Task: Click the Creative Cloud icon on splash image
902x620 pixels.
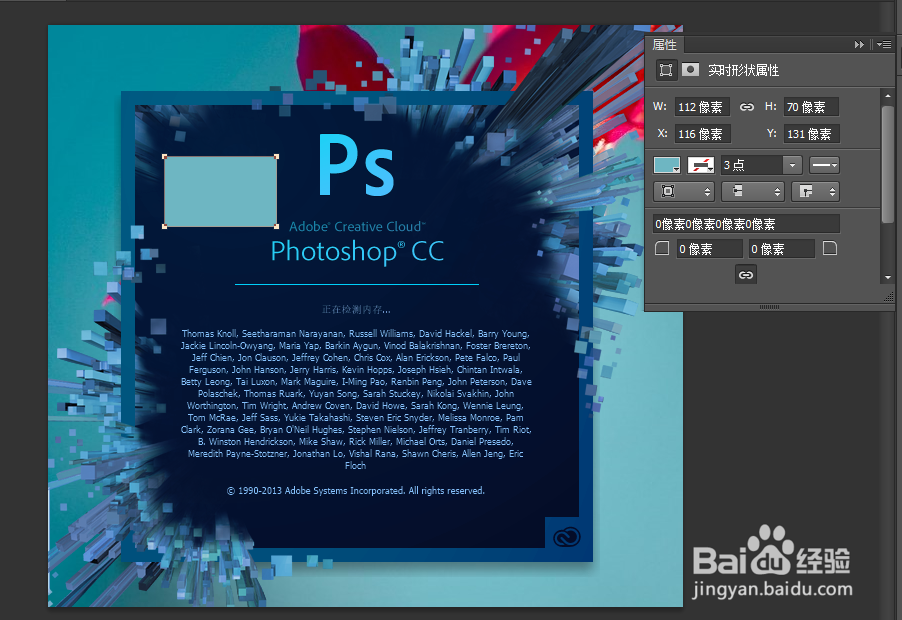Action: [567, 537]
